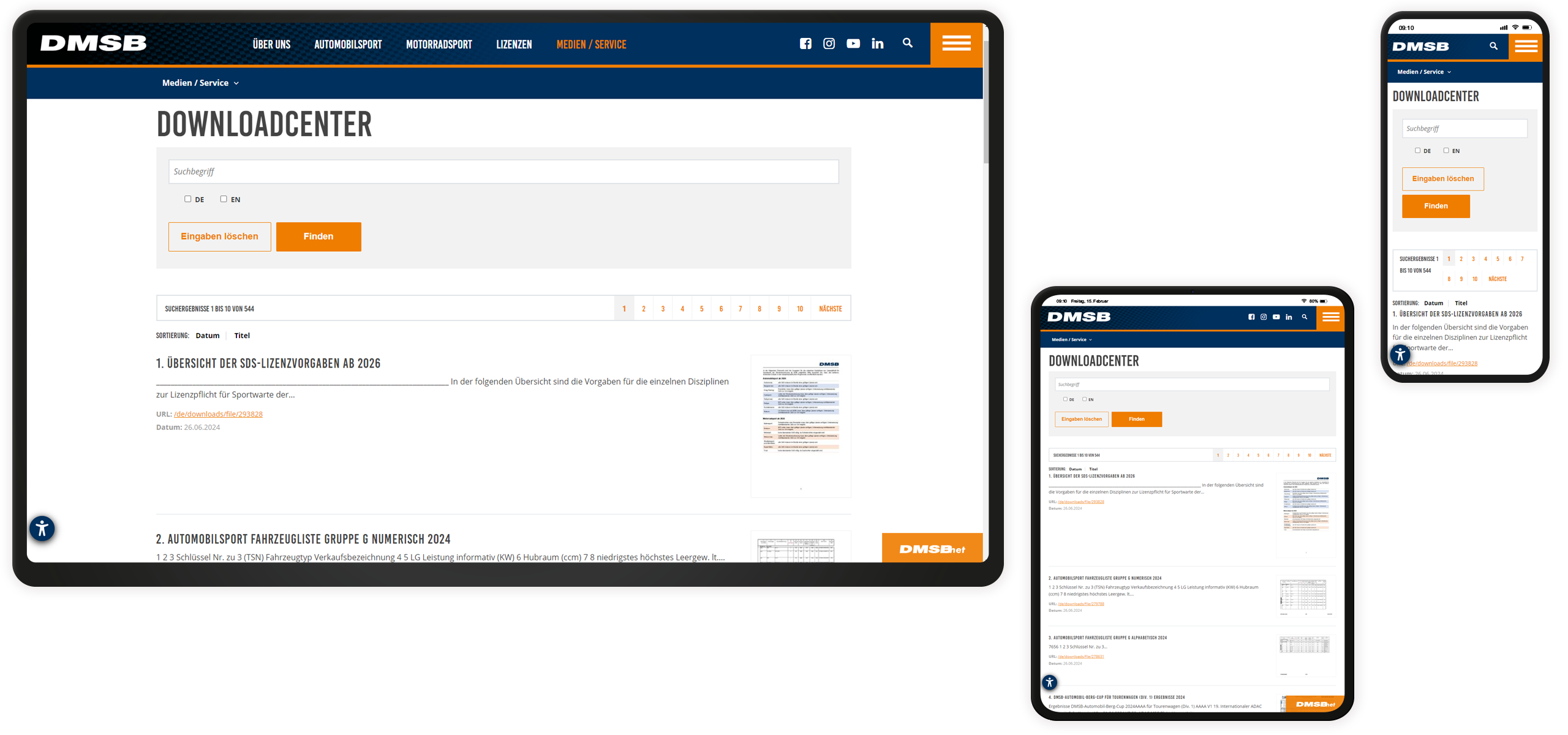Select the LIZENZEN navigation item
This screenshot has width=1568, height=735.
point(514,43)
